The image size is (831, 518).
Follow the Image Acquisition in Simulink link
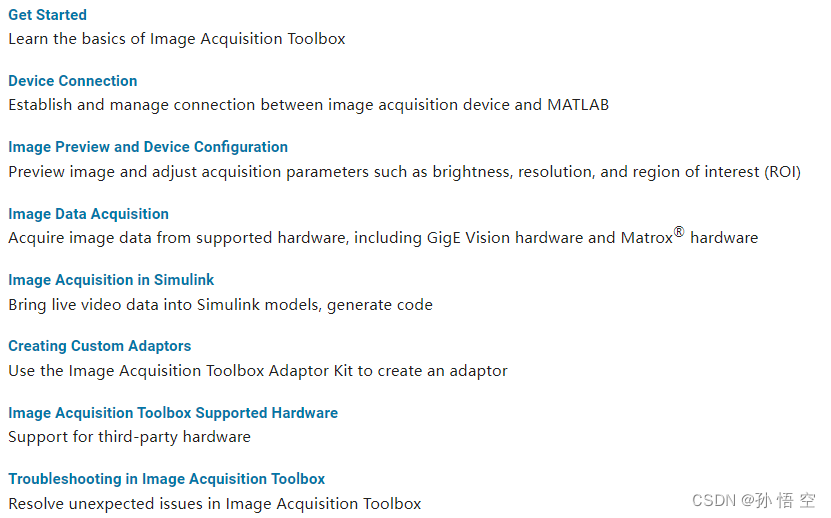pyautogui.click(x=111, y=279)
